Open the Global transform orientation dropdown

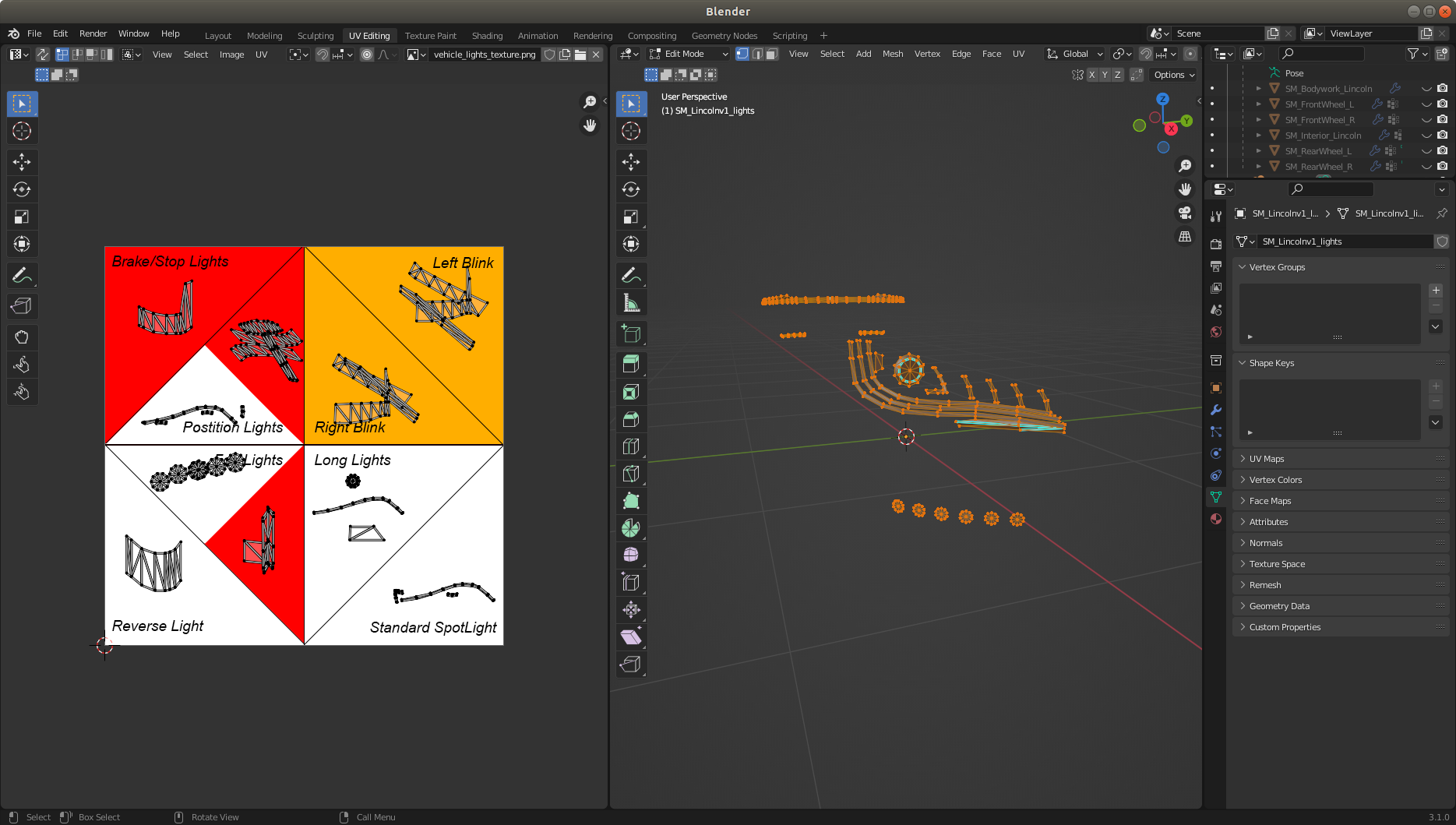(x=1076, y=54)
